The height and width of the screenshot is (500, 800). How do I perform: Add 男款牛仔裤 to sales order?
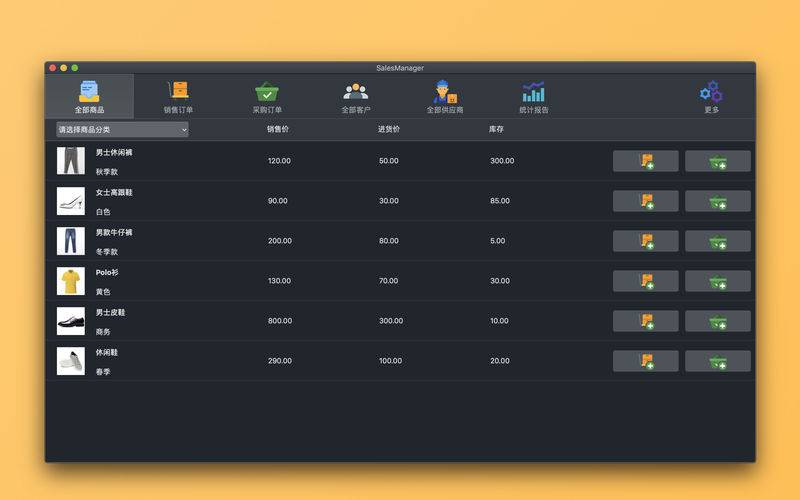tap(645, 241)
